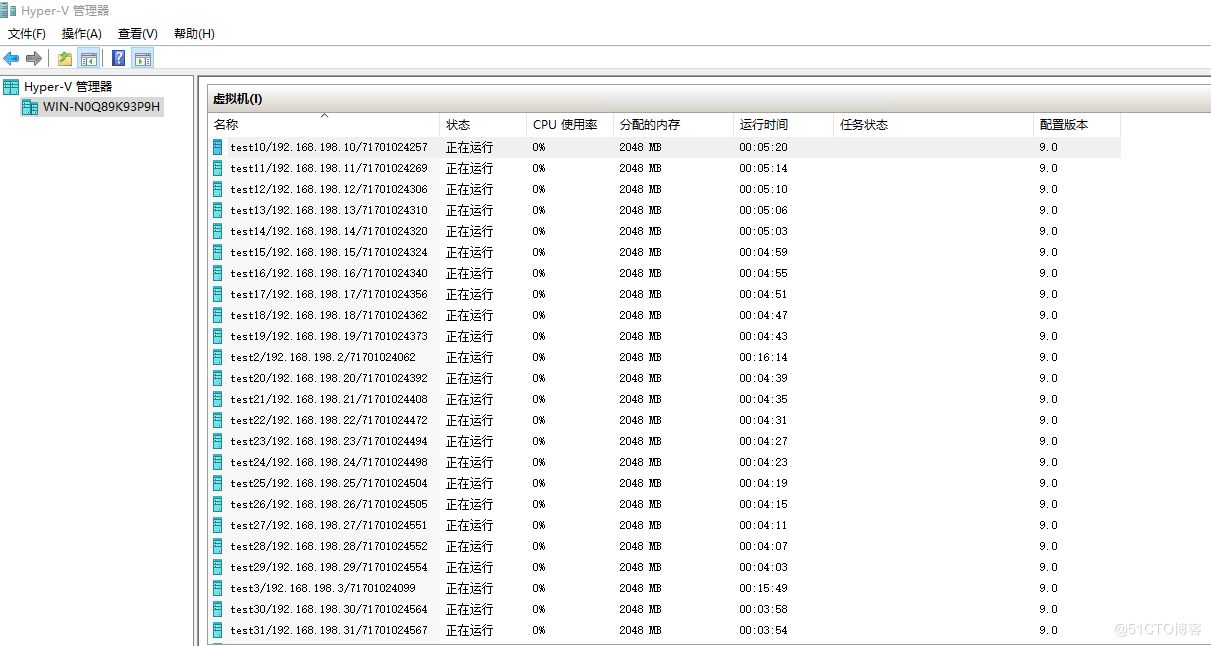
Task: Click the 0% CPU cell of test22
Action: 539,420
